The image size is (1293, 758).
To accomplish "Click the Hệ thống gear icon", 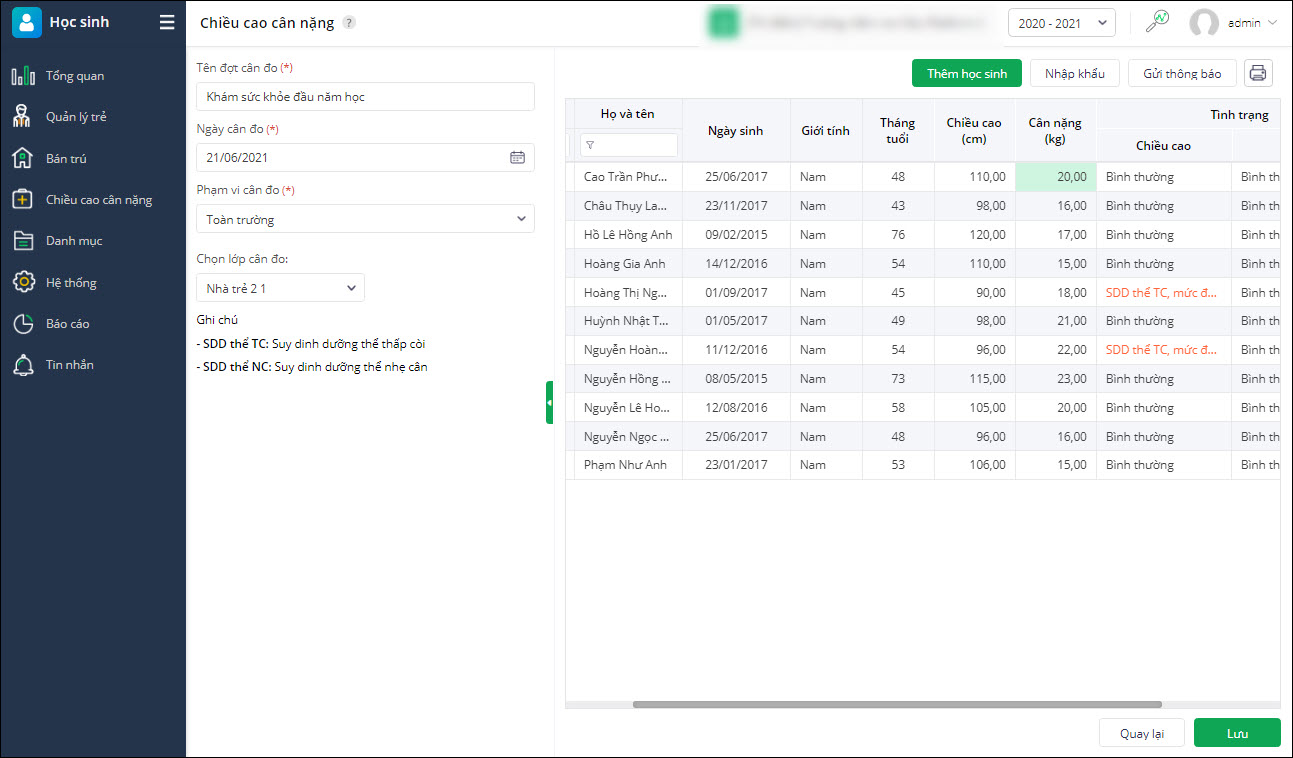I will click(x=23, y=283).
